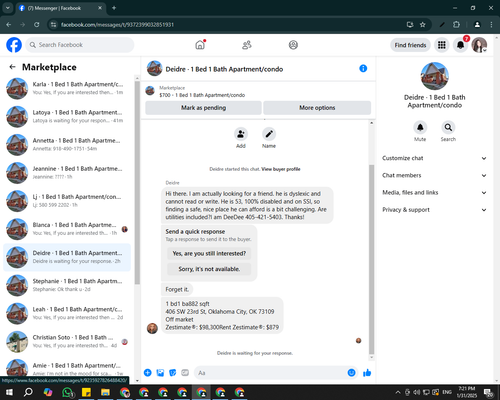This screenshot has height=400, width=500.
Task: Click Mark as pending button
Action: click(x=203, y=108)
